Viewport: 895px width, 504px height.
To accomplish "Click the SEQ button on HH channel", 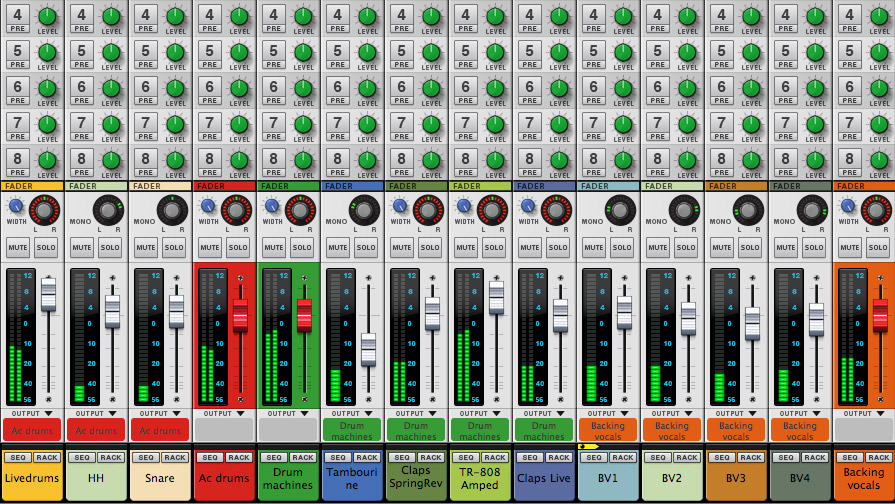I will tap(81, 457).
